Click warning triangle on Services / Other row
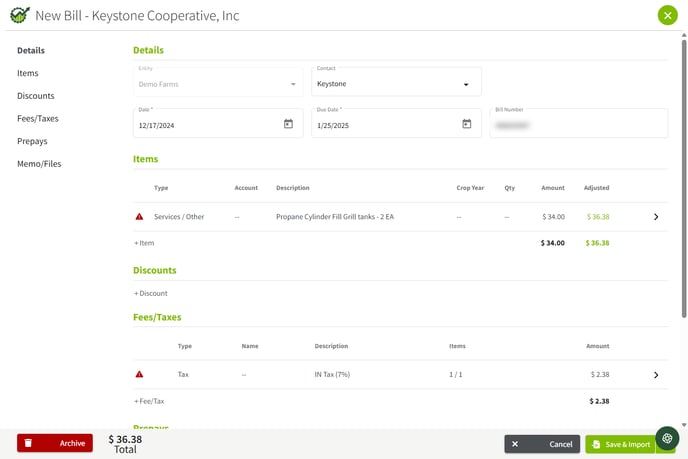The image size is (688, 459). tap(139, 217)
